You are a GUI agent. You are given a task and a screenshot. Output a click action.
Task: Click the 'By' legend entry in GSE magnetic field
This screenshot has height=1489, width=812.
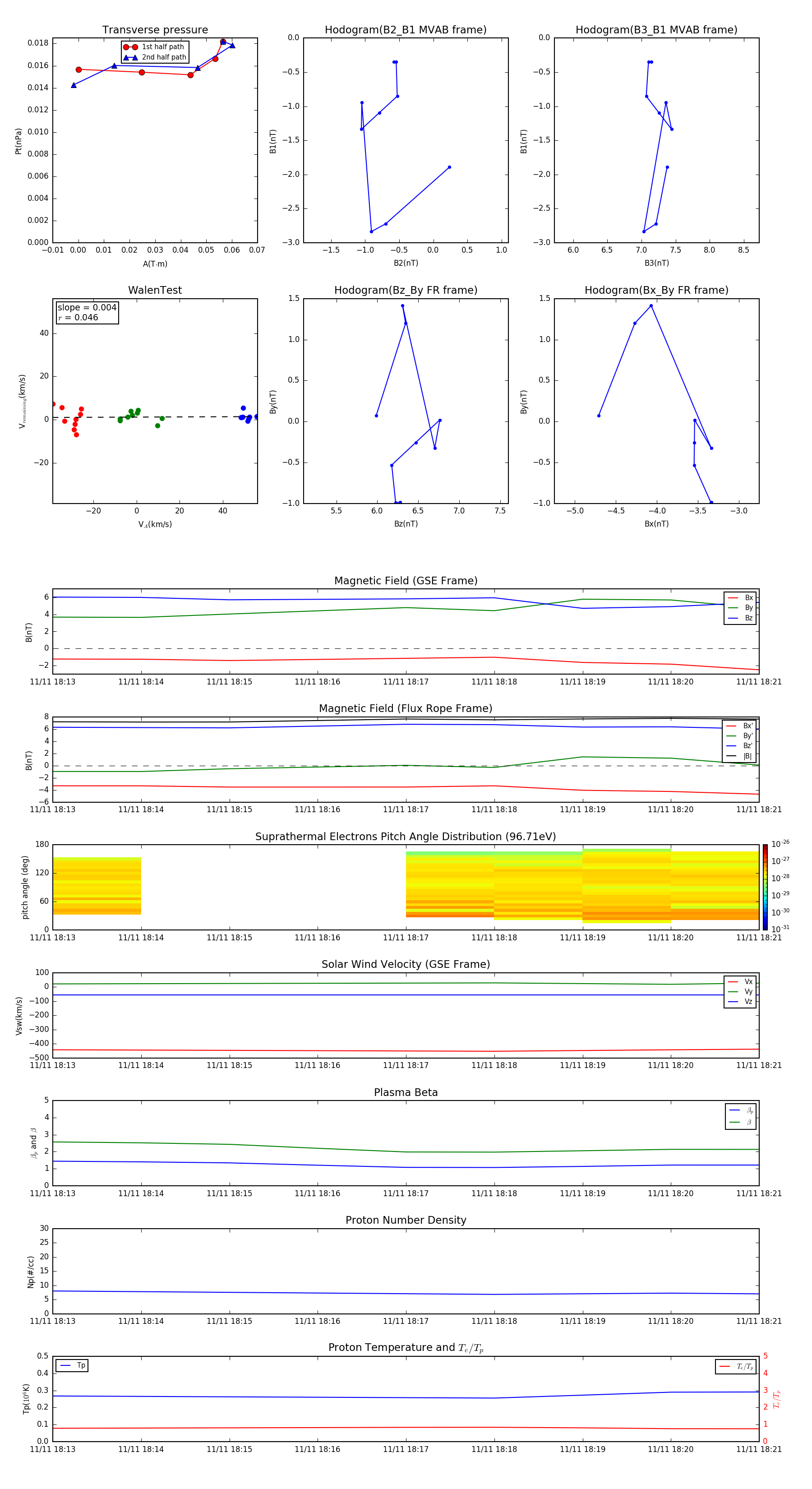(740, 608)
